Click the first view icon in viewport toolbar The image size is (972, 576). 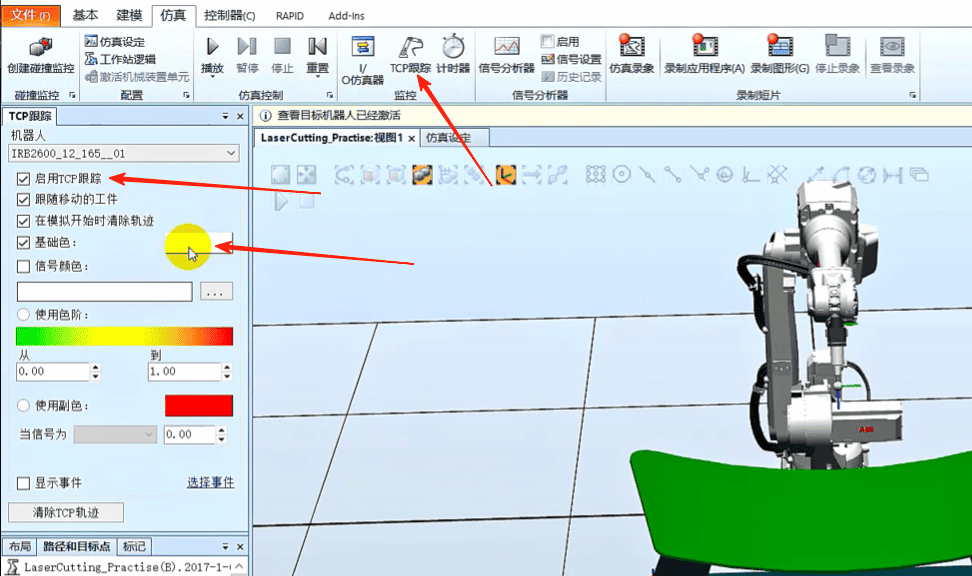coord(280,175)
